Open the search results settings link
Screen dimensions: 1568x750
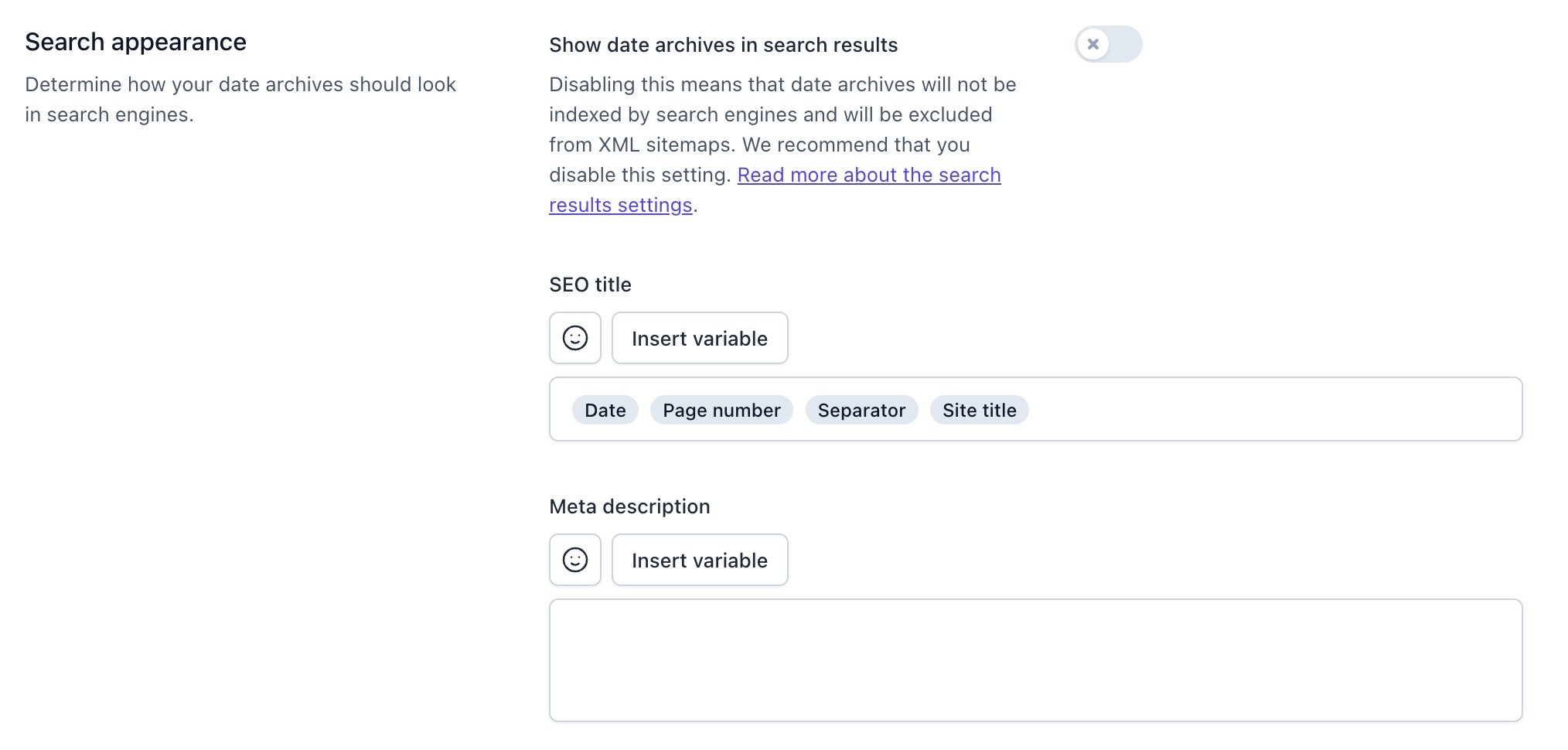tap(868, 175)
